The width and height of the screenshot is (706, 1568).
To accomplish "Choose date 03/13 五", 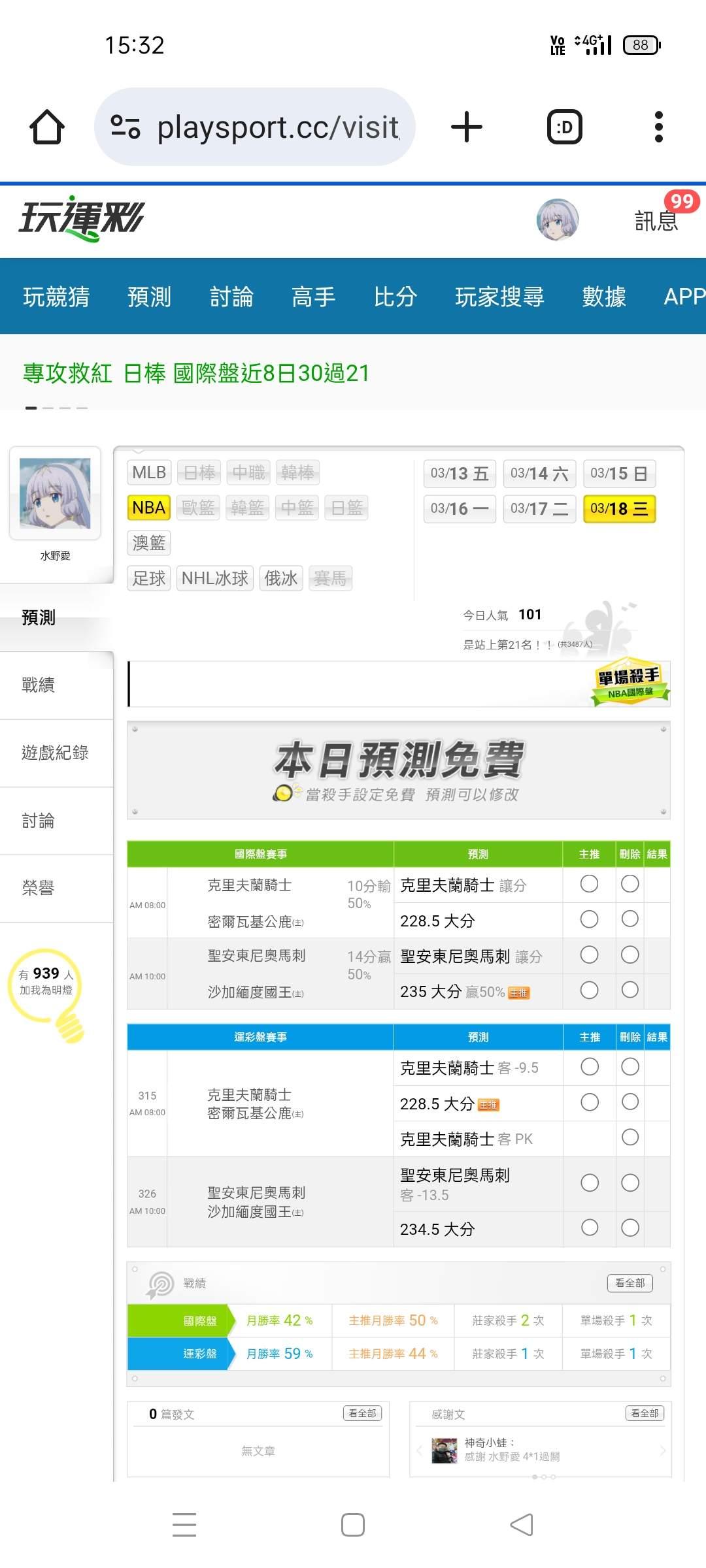I will 460,474.
